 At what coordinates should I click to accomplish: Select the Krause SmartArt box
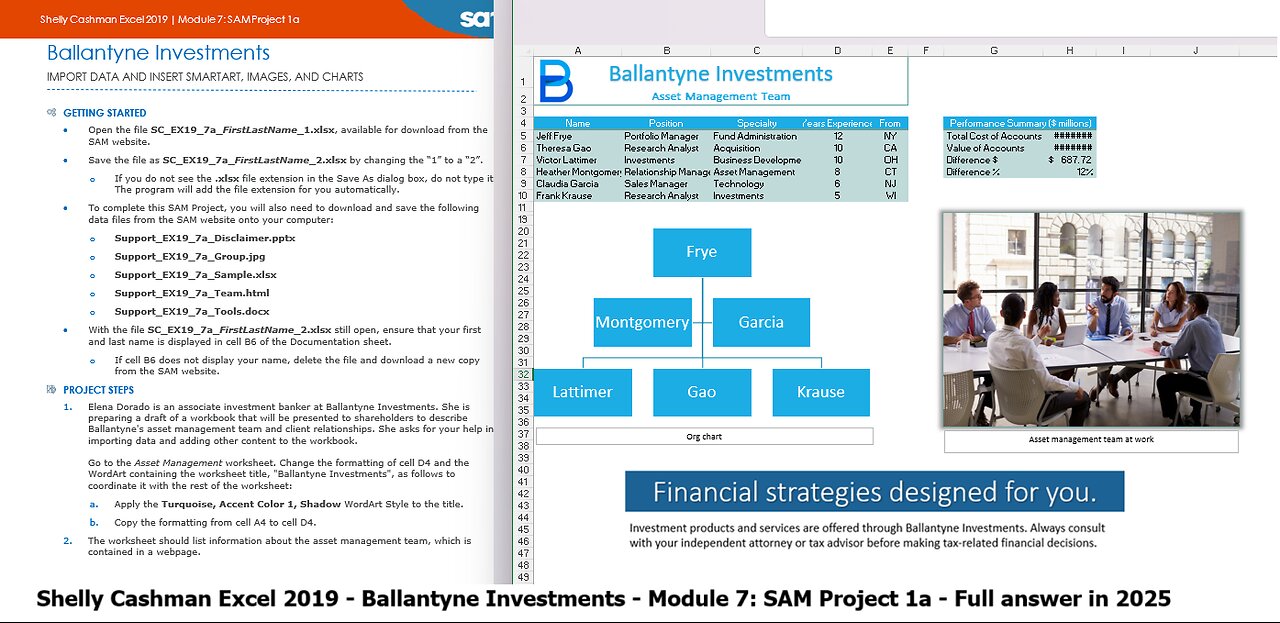point(821,392)
